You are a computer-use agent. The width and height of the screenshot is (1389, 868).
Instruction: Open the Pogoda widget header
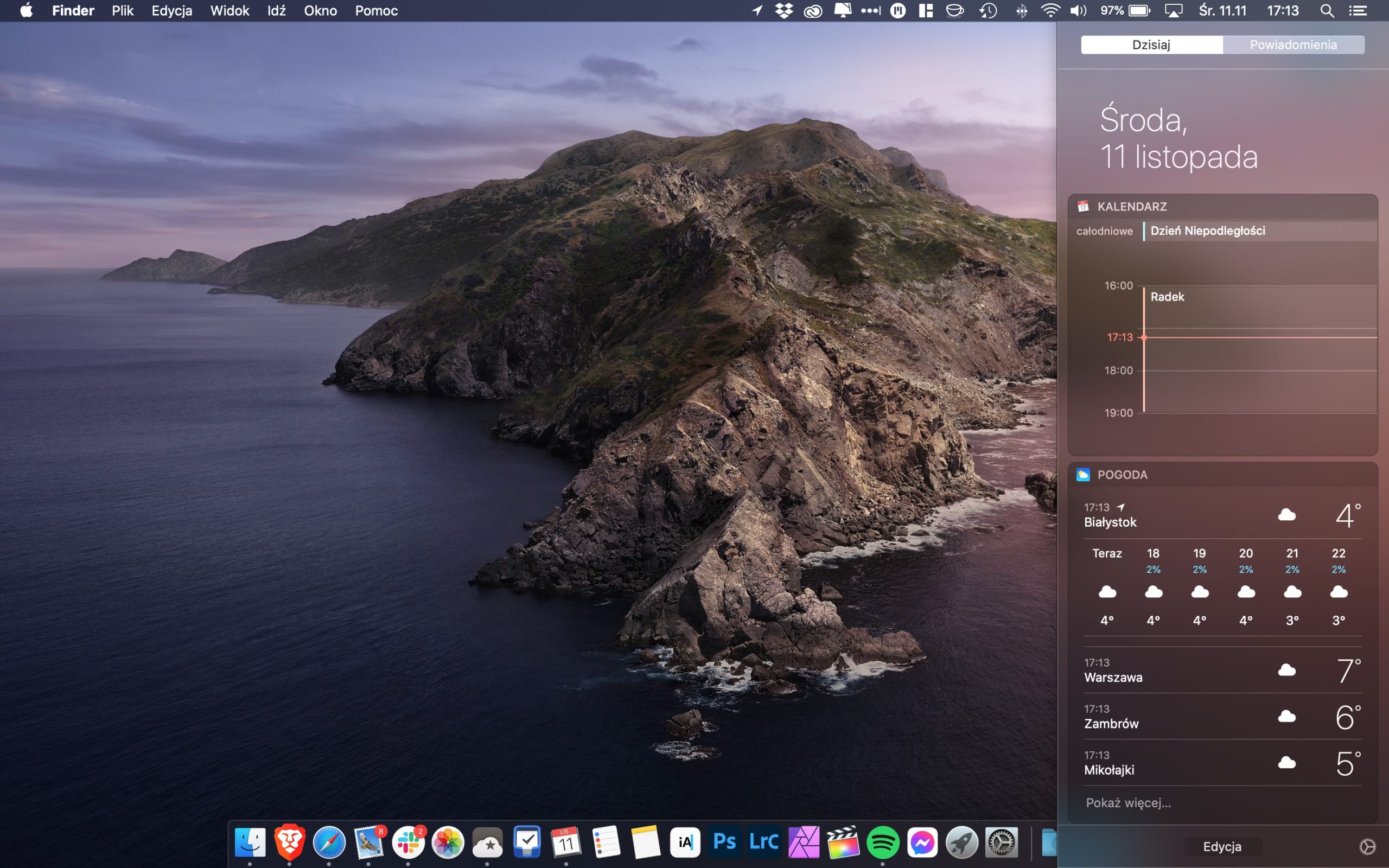[x=1222, y=475]
